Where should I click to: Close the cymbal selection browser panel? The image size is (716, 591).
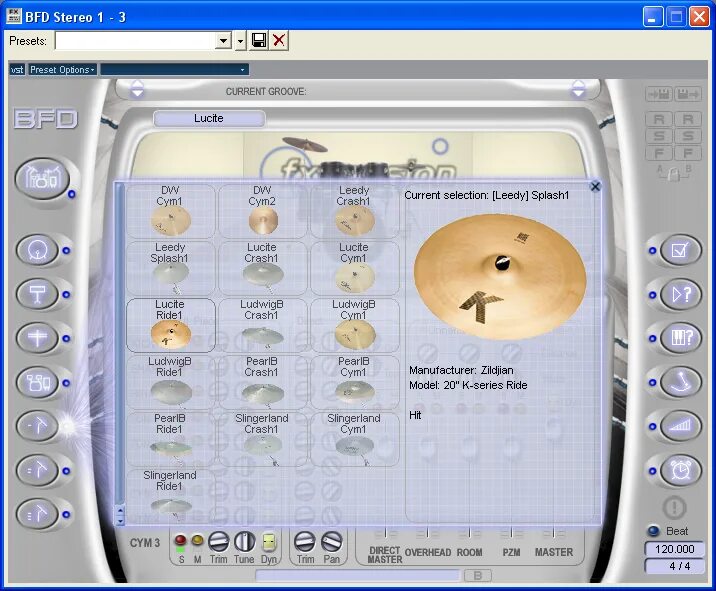point(595,186)
